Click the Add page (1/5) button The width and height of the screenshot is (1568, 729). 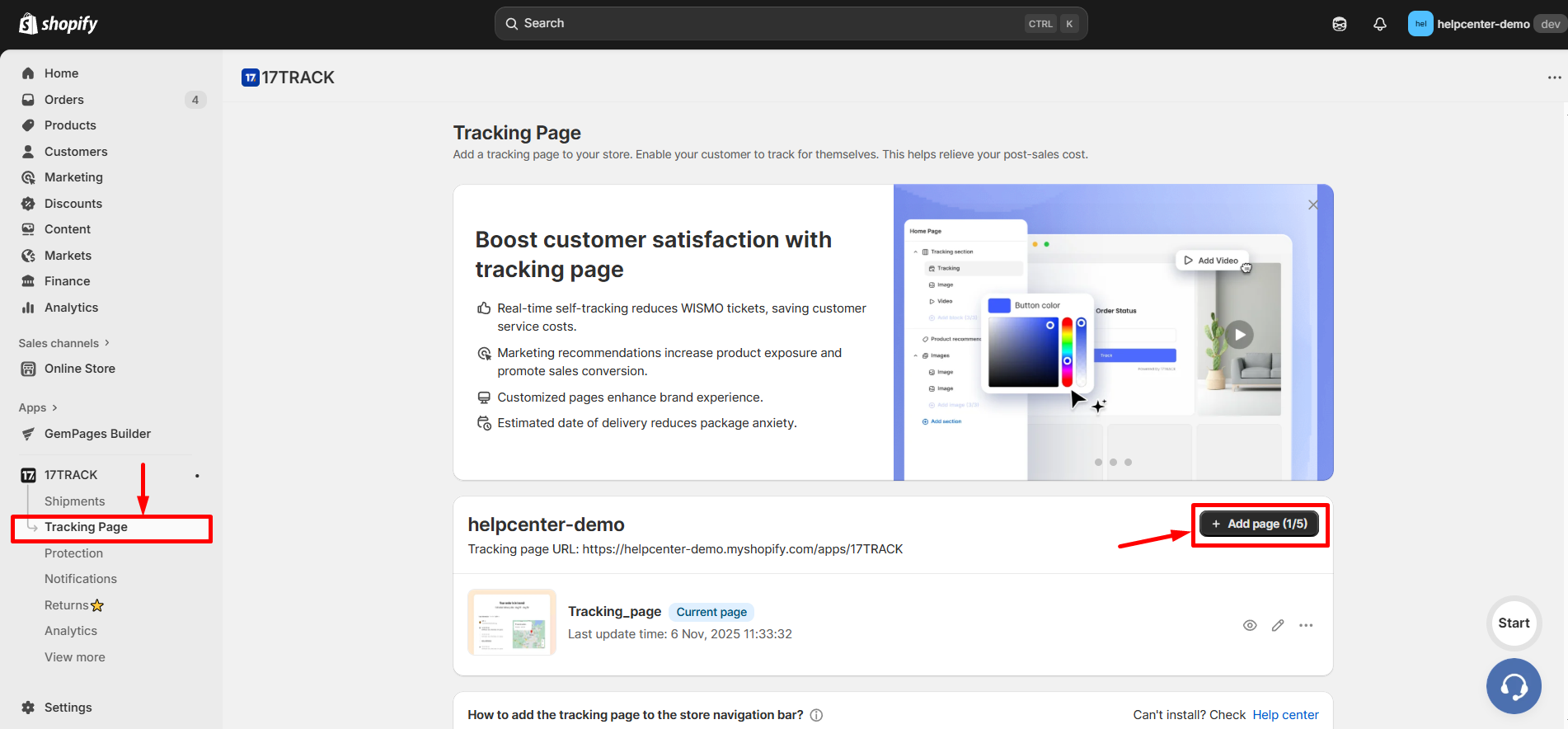click(x=1259, y=524)
